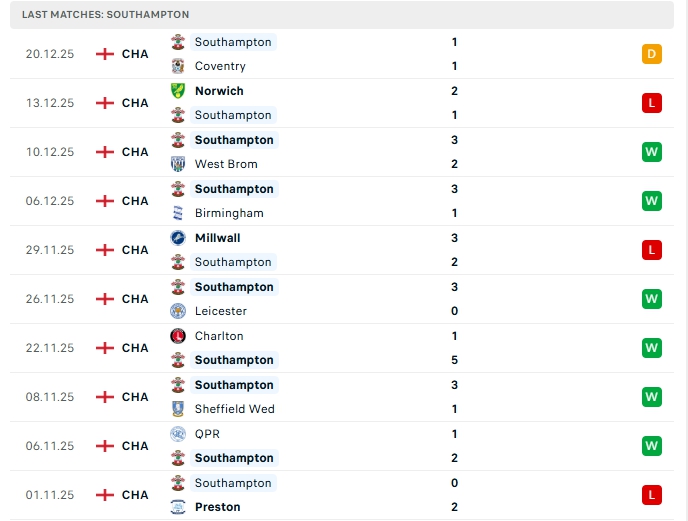The image size is (688, 521).
Task: Open the loss badge for Norwich match
Action: point(652,103)
